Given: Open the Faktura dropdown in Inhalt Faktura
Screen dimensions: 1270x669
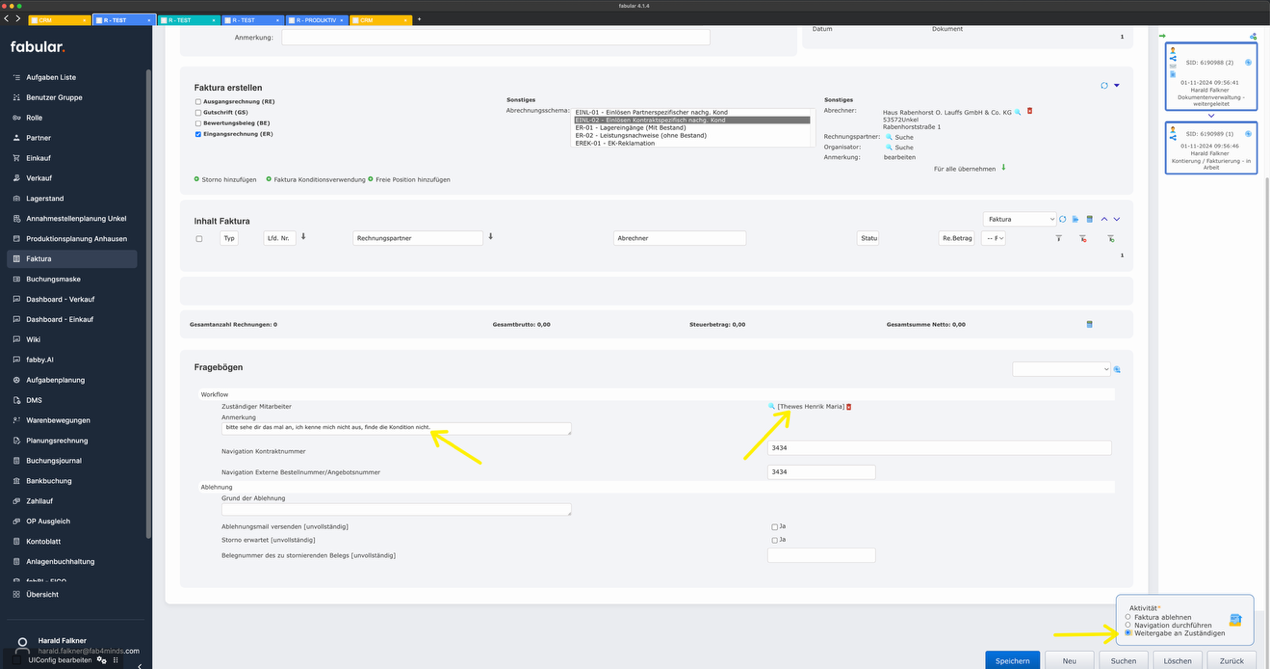Looking at the screenshot, I should pyautogui.click(x=1019, y=219).
